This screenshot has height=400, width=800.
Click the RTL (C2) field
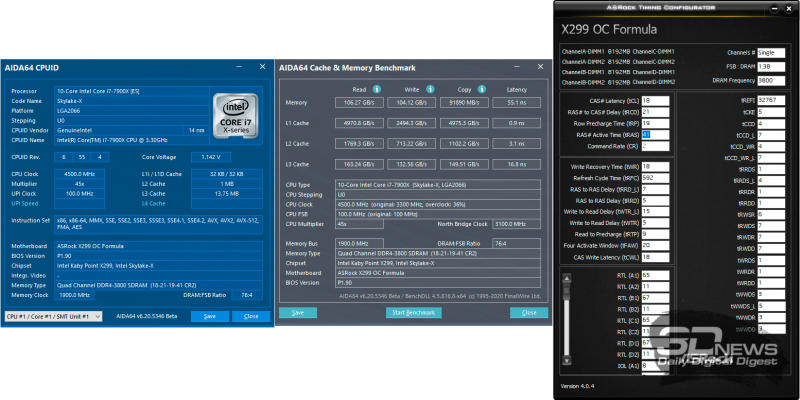pos(655,332)
